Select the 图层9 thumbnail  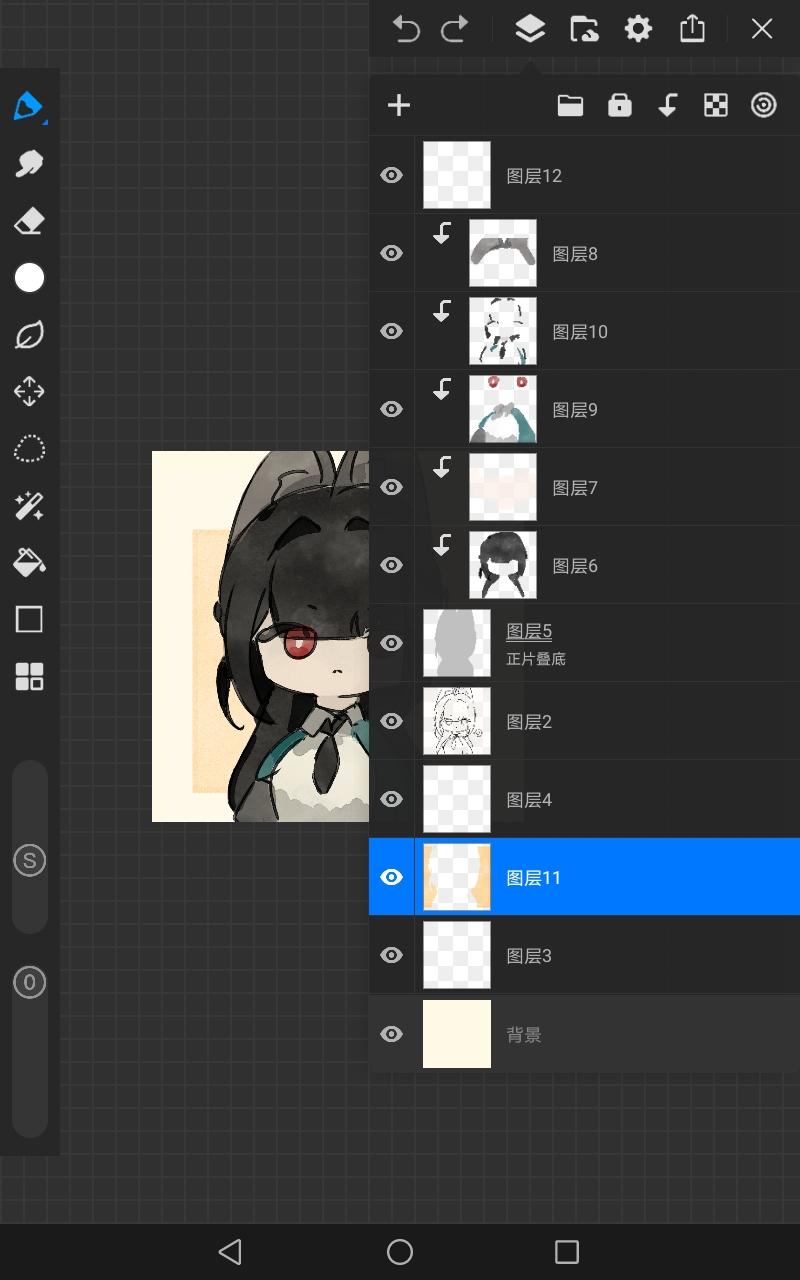(x=503, y=409)
